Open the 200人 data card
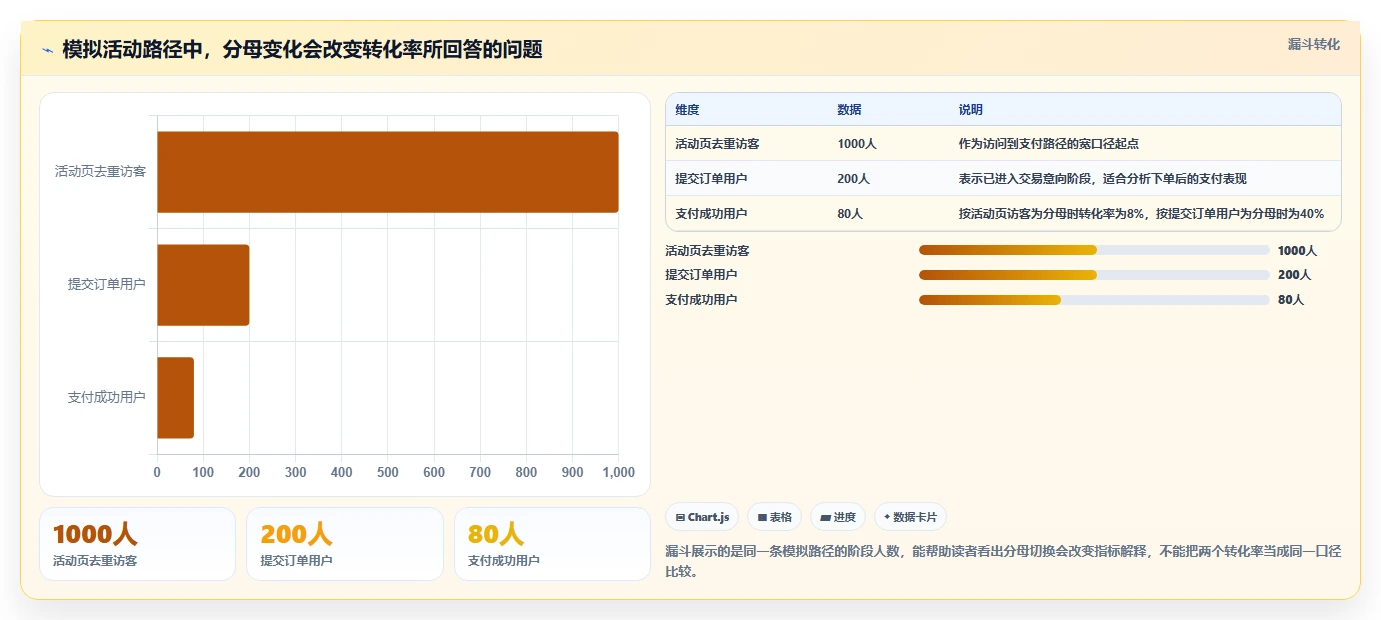The image size is (1381, 620). [345, 544]
